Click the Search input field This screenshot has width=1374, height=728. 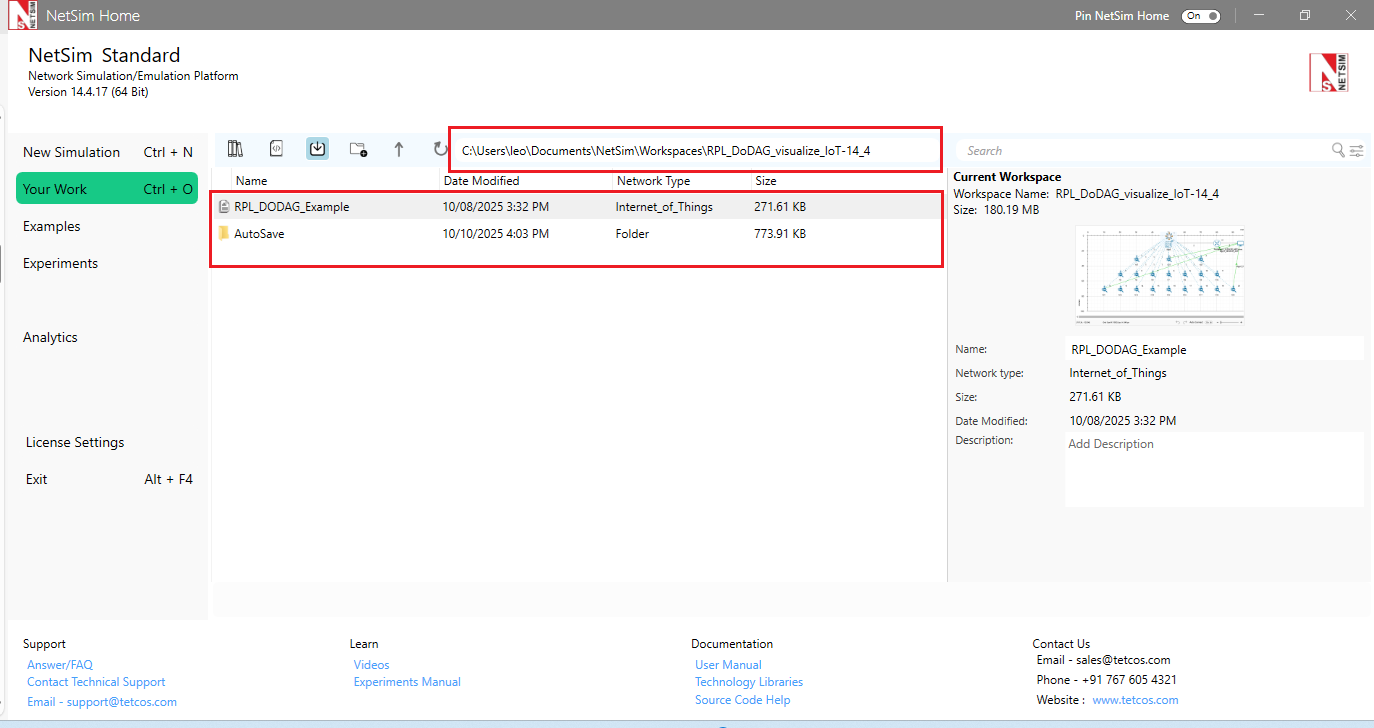[x=1145, y=150]
